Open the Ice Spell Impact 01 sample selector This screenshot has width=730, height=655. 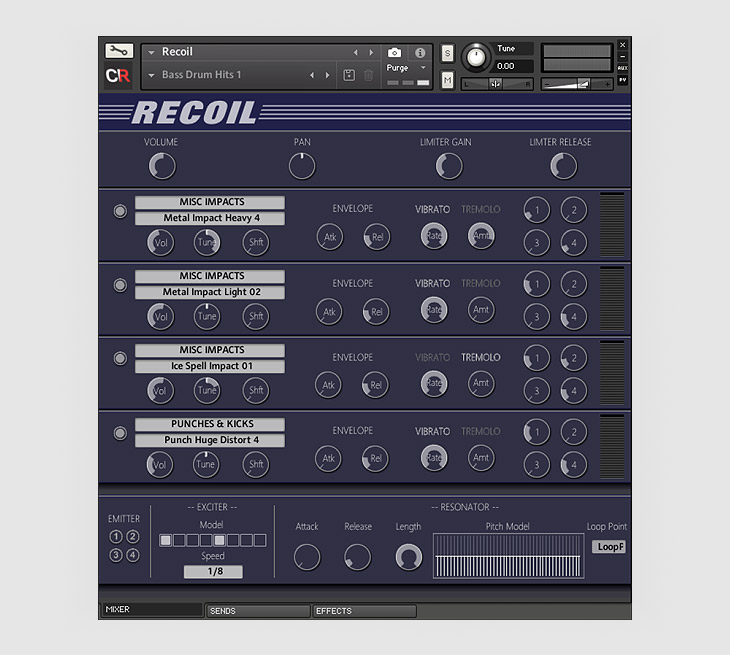point(210,366)
